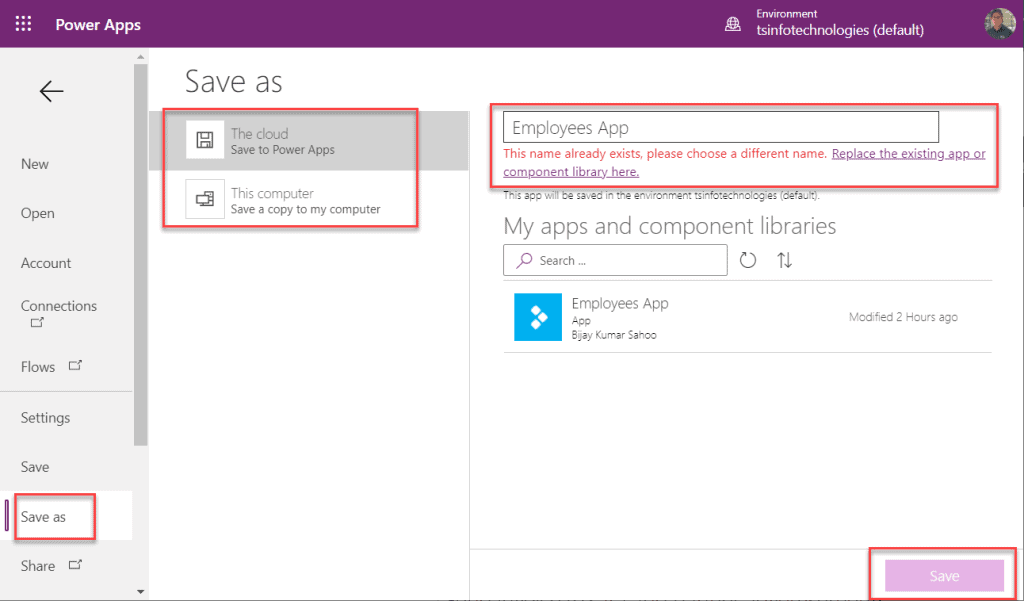Open Settings in the side menu

[x=45, y=417]
